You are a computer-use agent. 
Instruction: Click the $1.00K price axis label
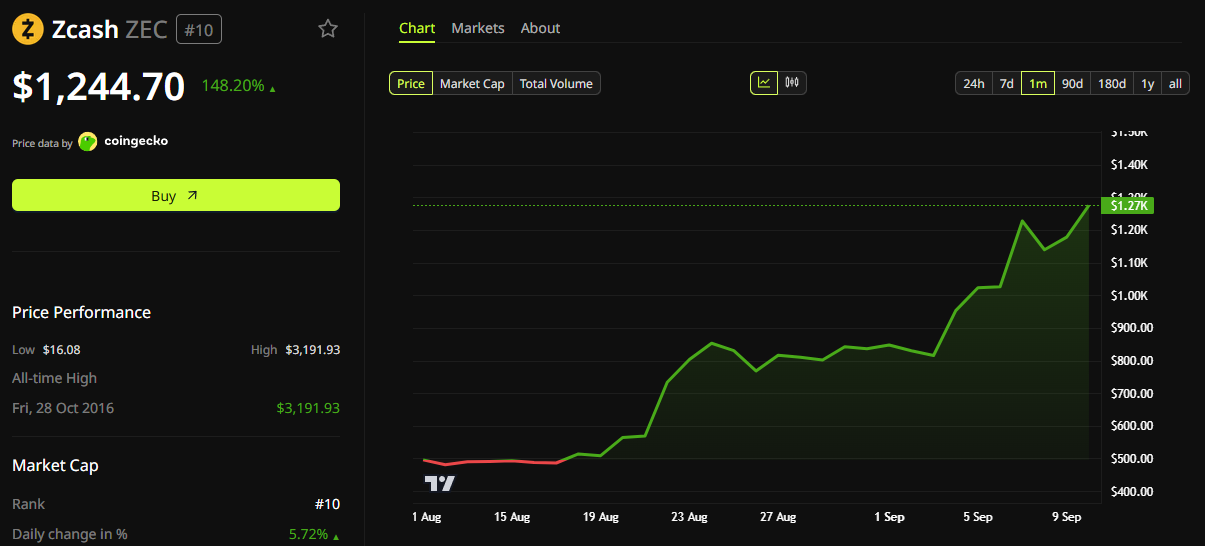pyautogui.click(x=1130, y=295)
